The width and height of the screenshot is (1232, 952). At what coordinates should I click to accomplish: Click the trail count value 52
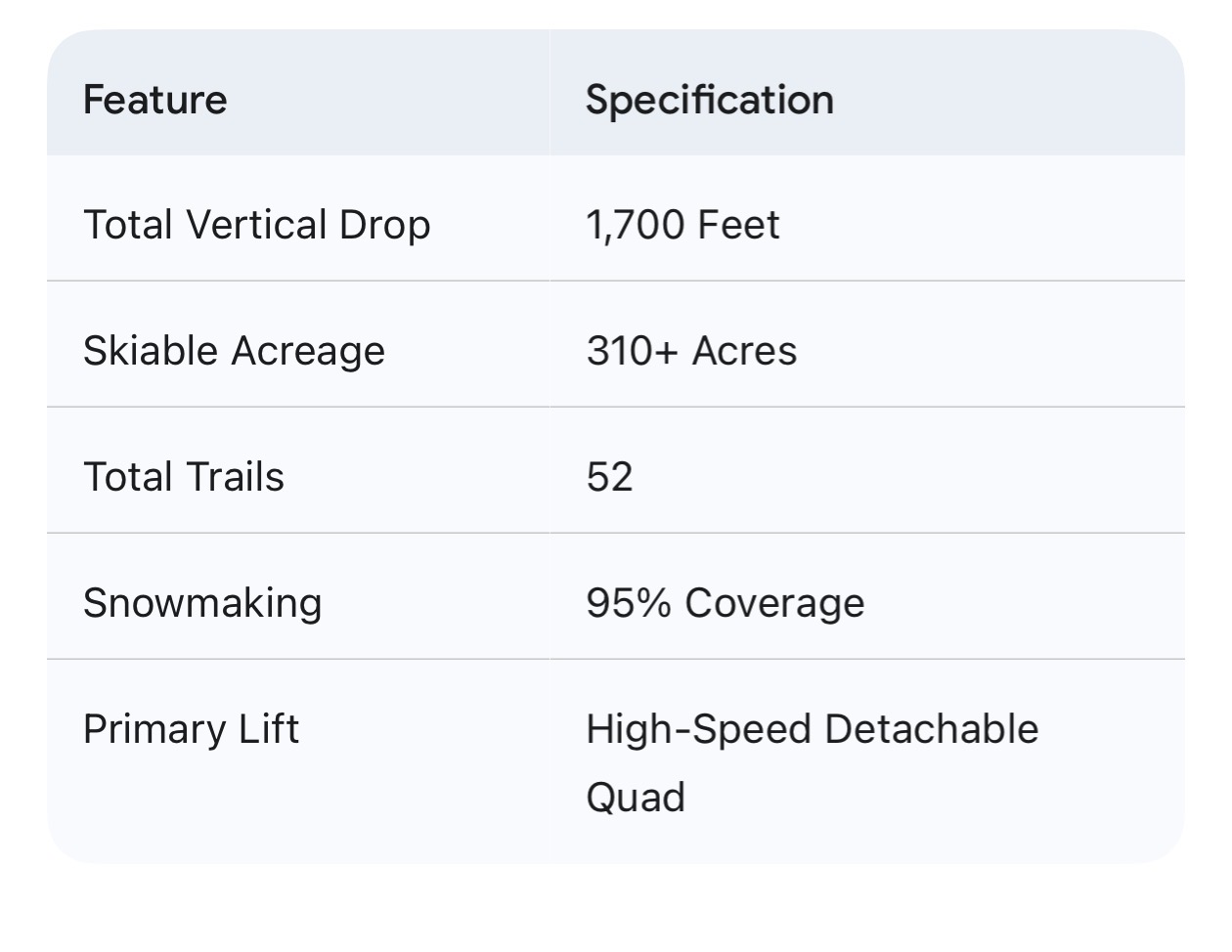609,477
